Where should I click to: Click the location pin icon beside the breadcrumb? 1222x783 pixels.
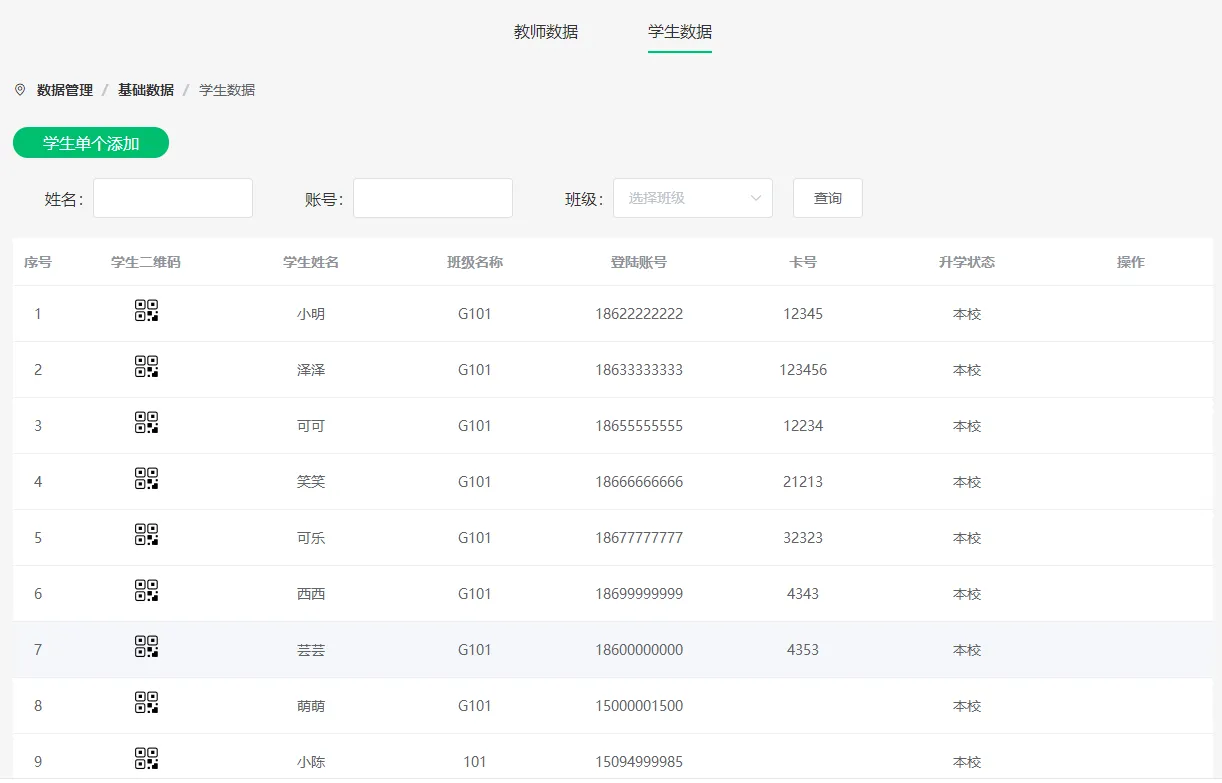tap(21, 89)
